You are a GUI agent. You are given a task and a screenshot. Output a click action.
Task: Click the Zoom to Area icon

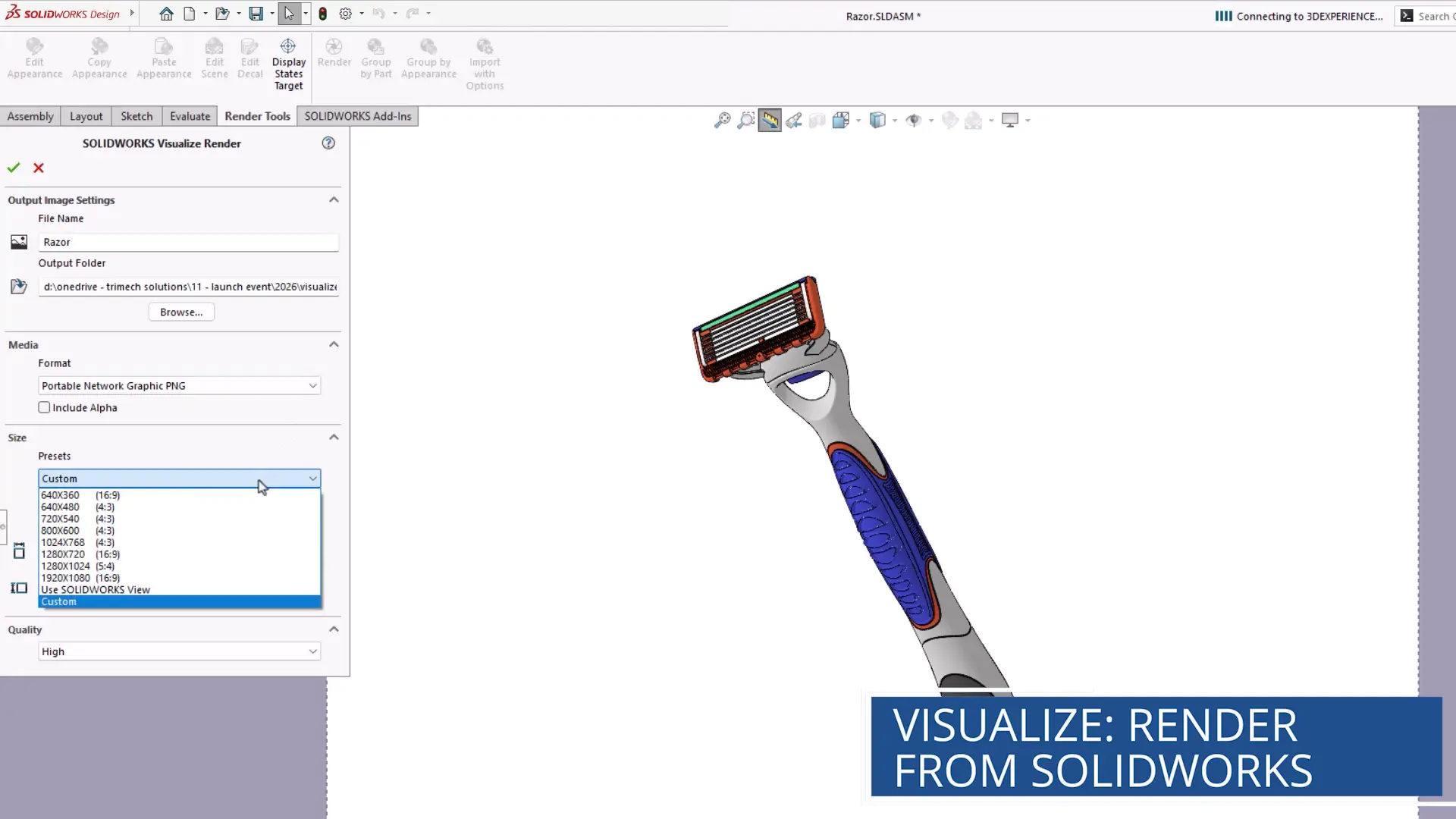point(746,120)
